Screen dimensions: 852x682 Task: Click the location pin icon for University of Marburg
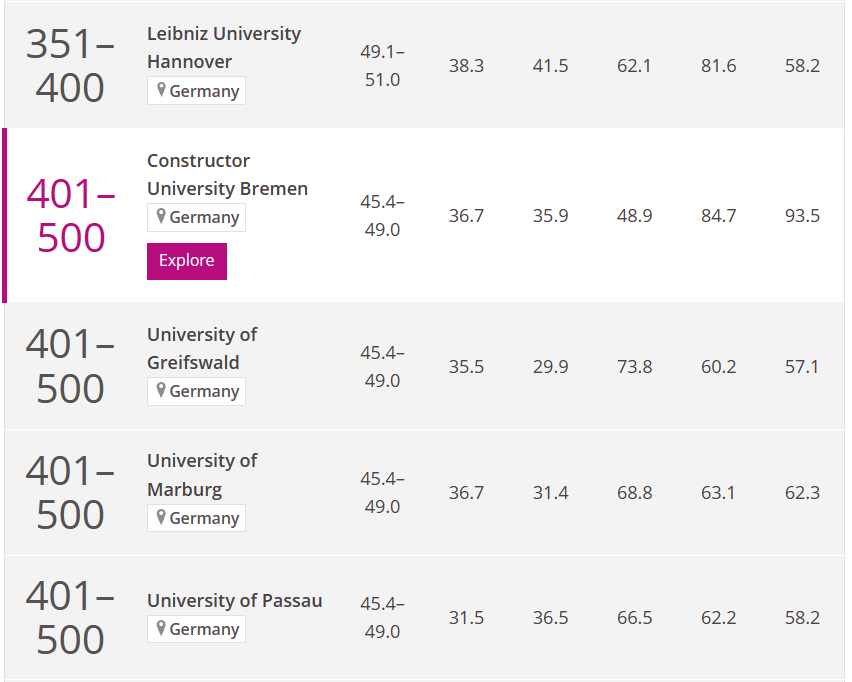(161, 517)
